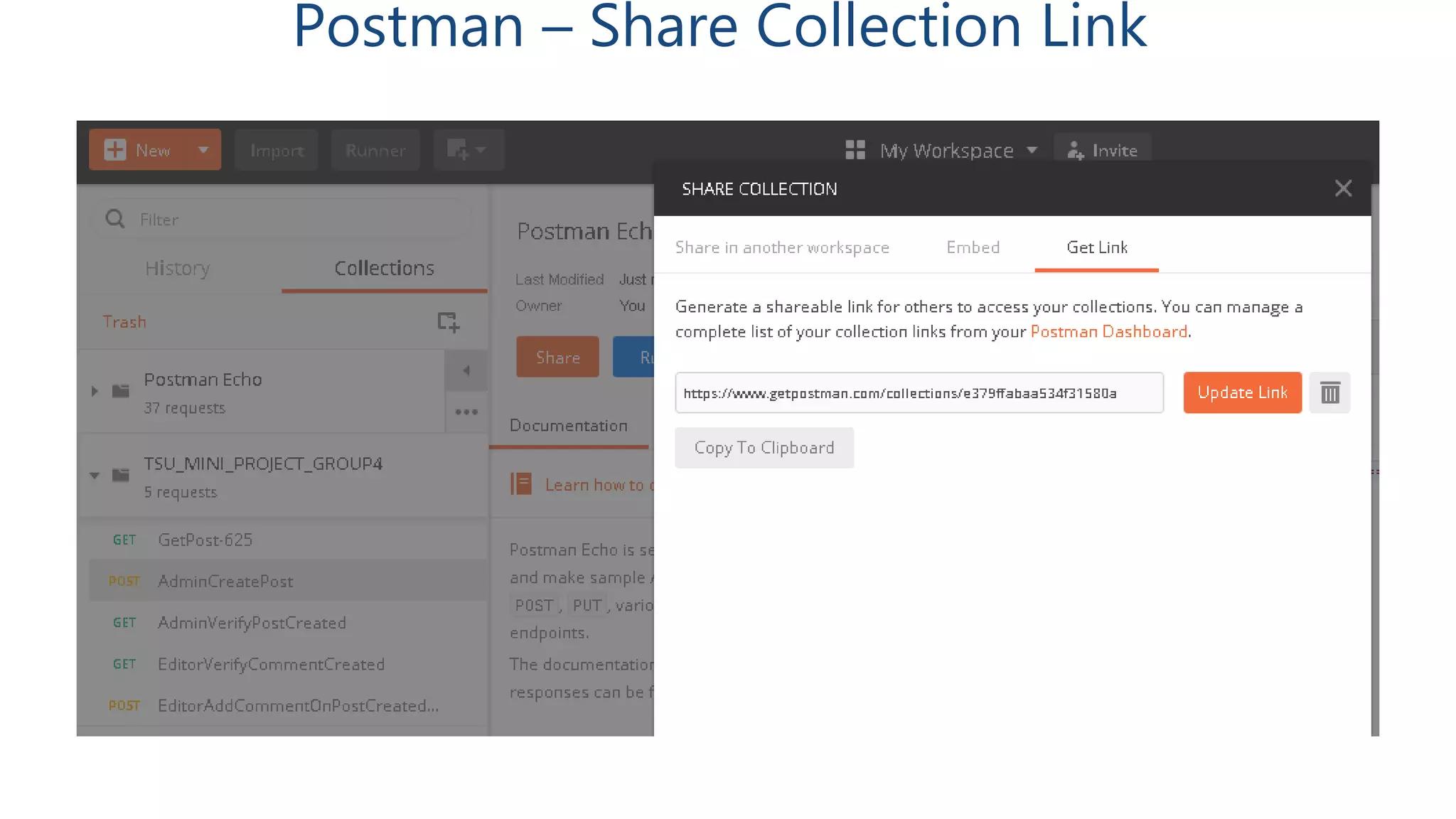Click the Postman Echo folder icon
The image size is (1456, 819).
point(121,391)
